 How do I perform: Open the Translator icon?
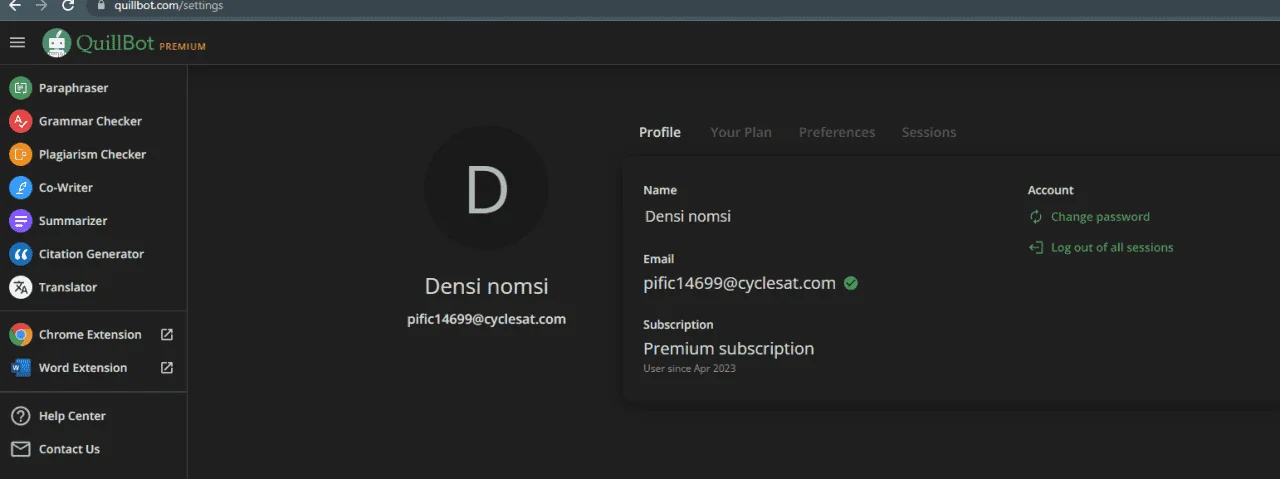point(20,287)
